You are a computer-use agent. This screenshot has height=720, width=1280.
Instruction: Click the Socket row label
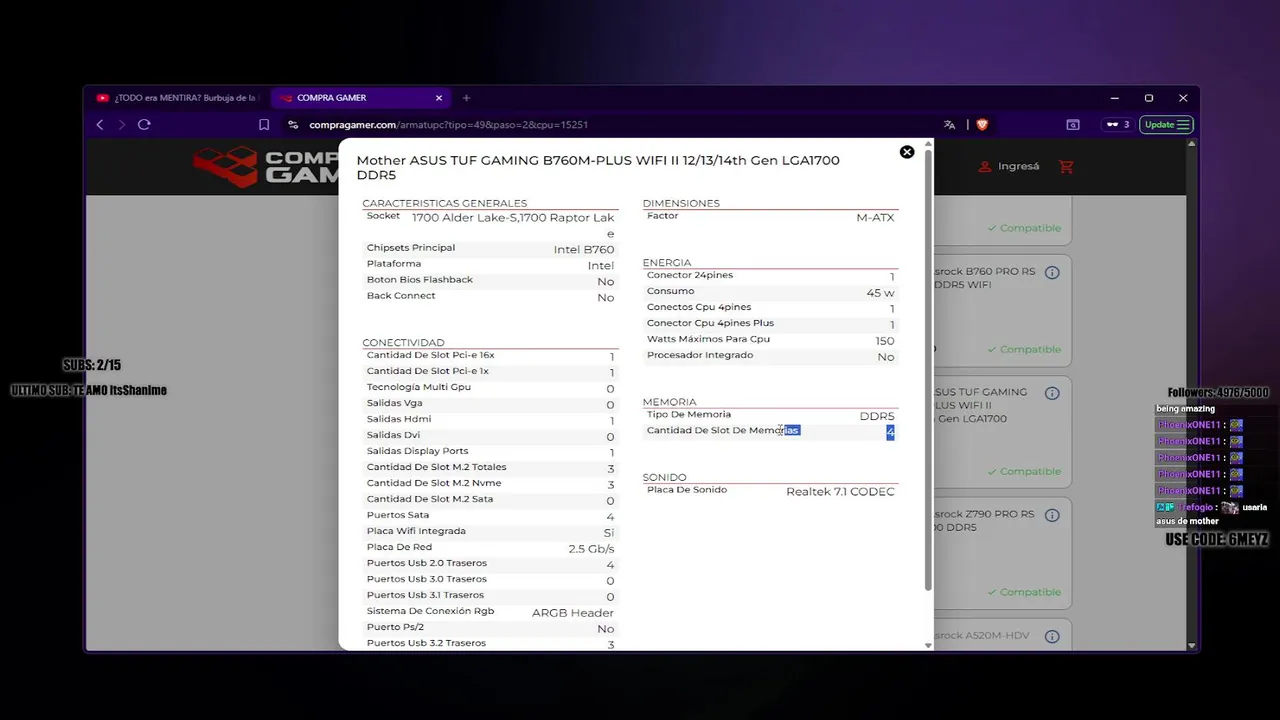click(x=383, y=216)
